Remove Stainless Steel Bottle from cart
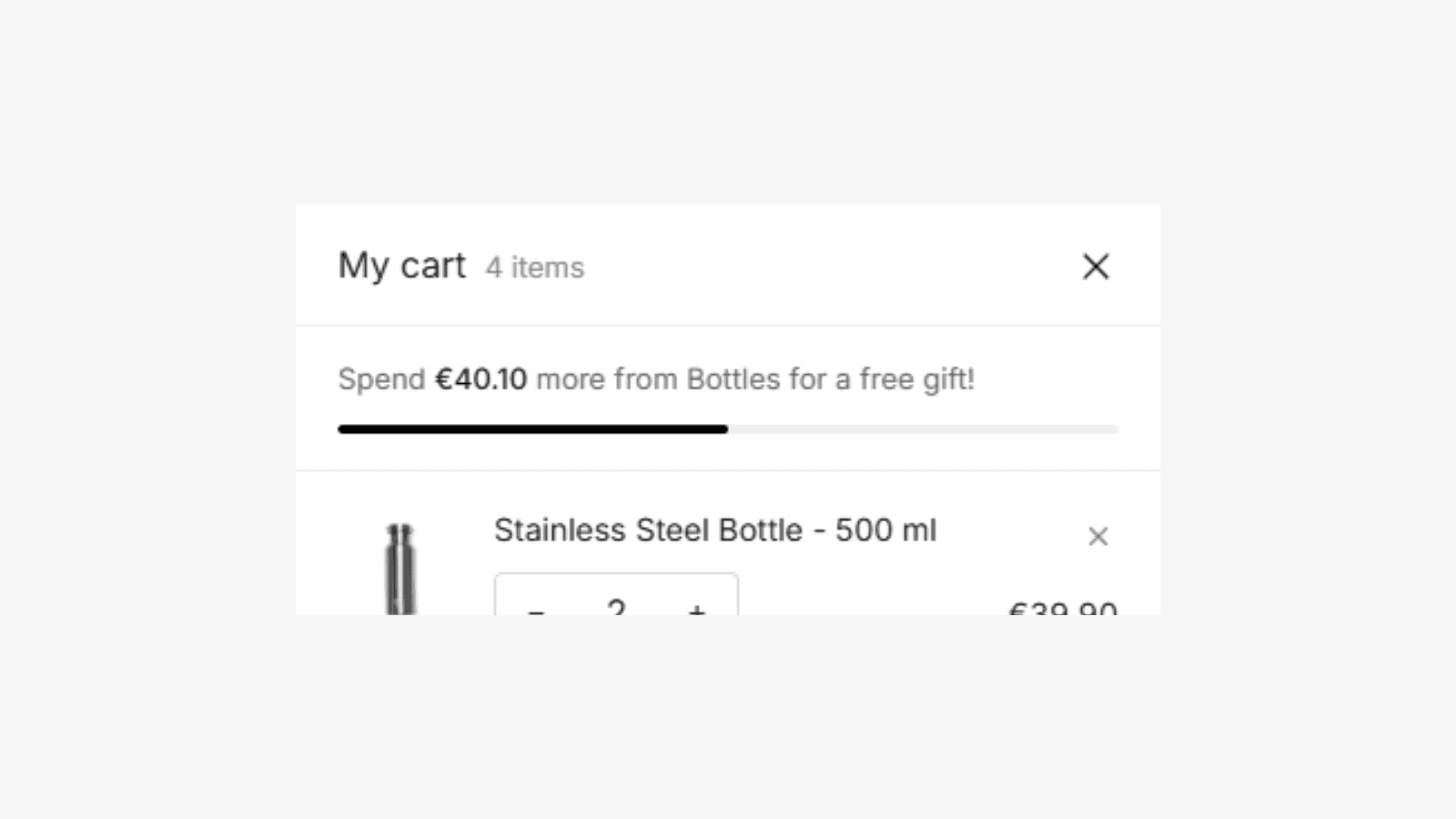The image size is (1456, 819). point(1098,537)
